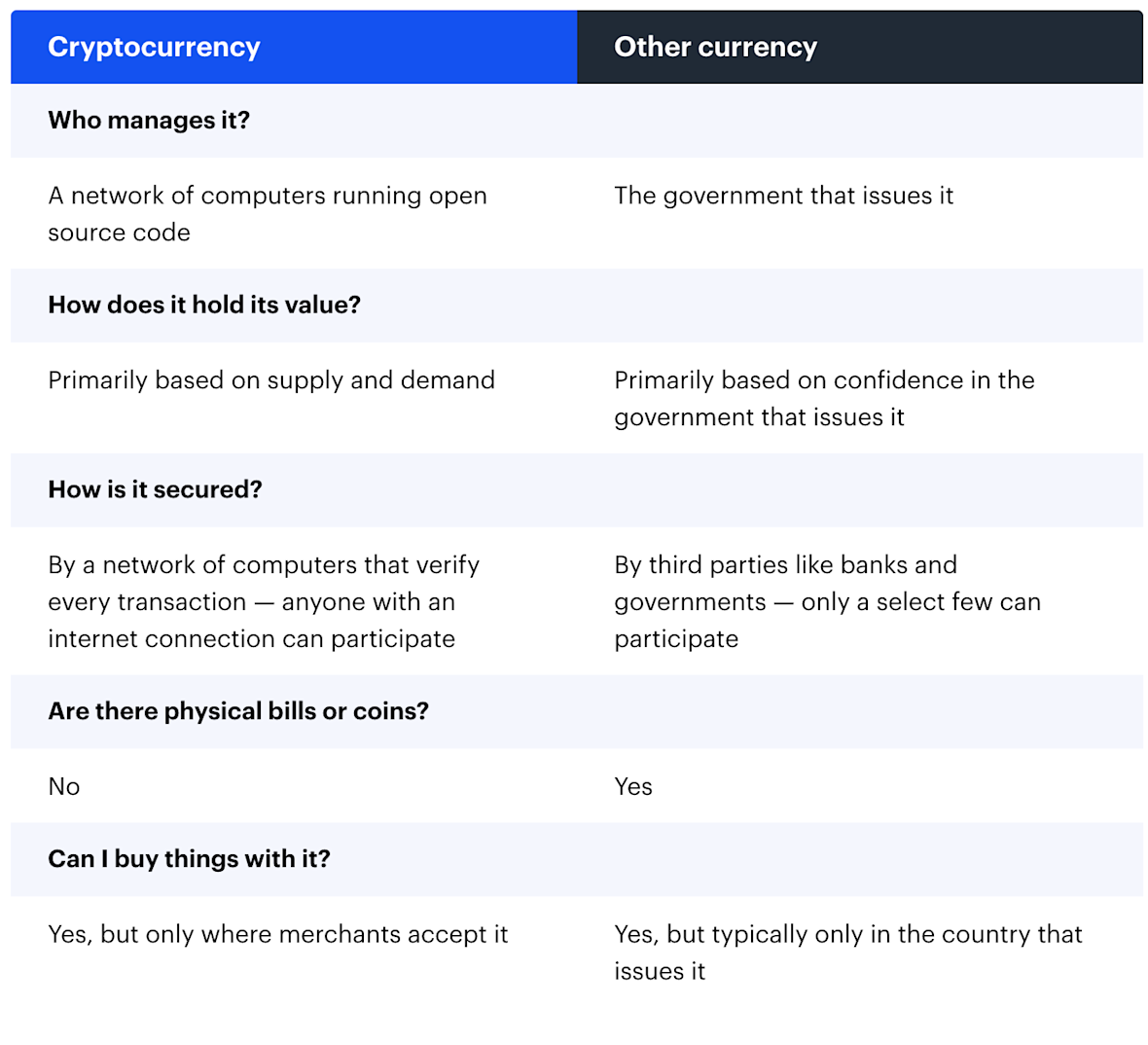Click the Other currency column header
The height and width of the screenshot is (1045, 1148).
(715, 47)
